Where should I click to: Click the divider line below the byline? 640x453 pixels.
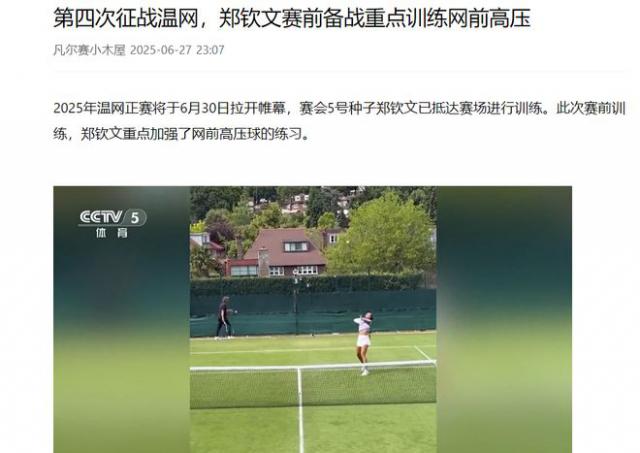pos(340,71)
